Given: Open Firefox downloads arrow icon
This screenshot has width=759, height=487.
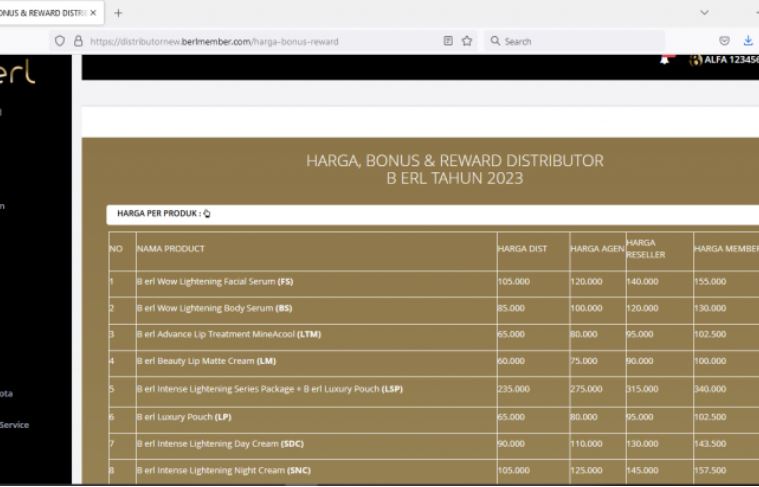Looking at the screenshot, I should click(748, 42).
